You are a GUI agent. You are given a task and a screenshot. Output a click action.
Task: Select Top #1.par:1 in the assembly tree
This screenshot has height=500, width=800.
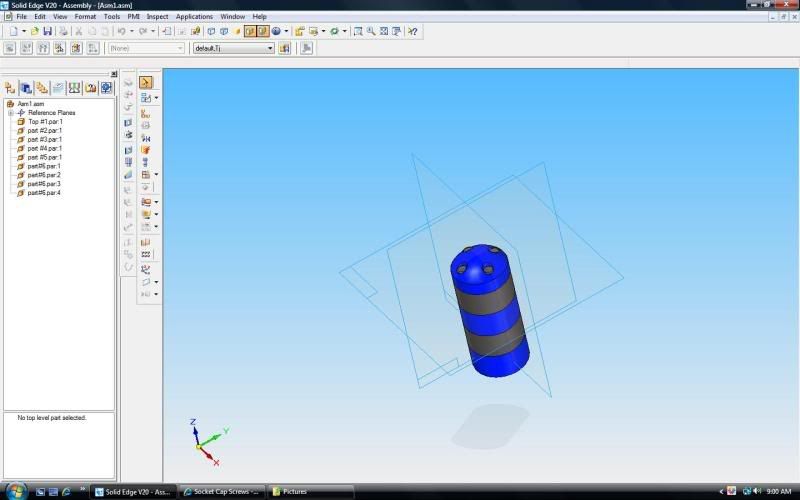coord(44,121)
